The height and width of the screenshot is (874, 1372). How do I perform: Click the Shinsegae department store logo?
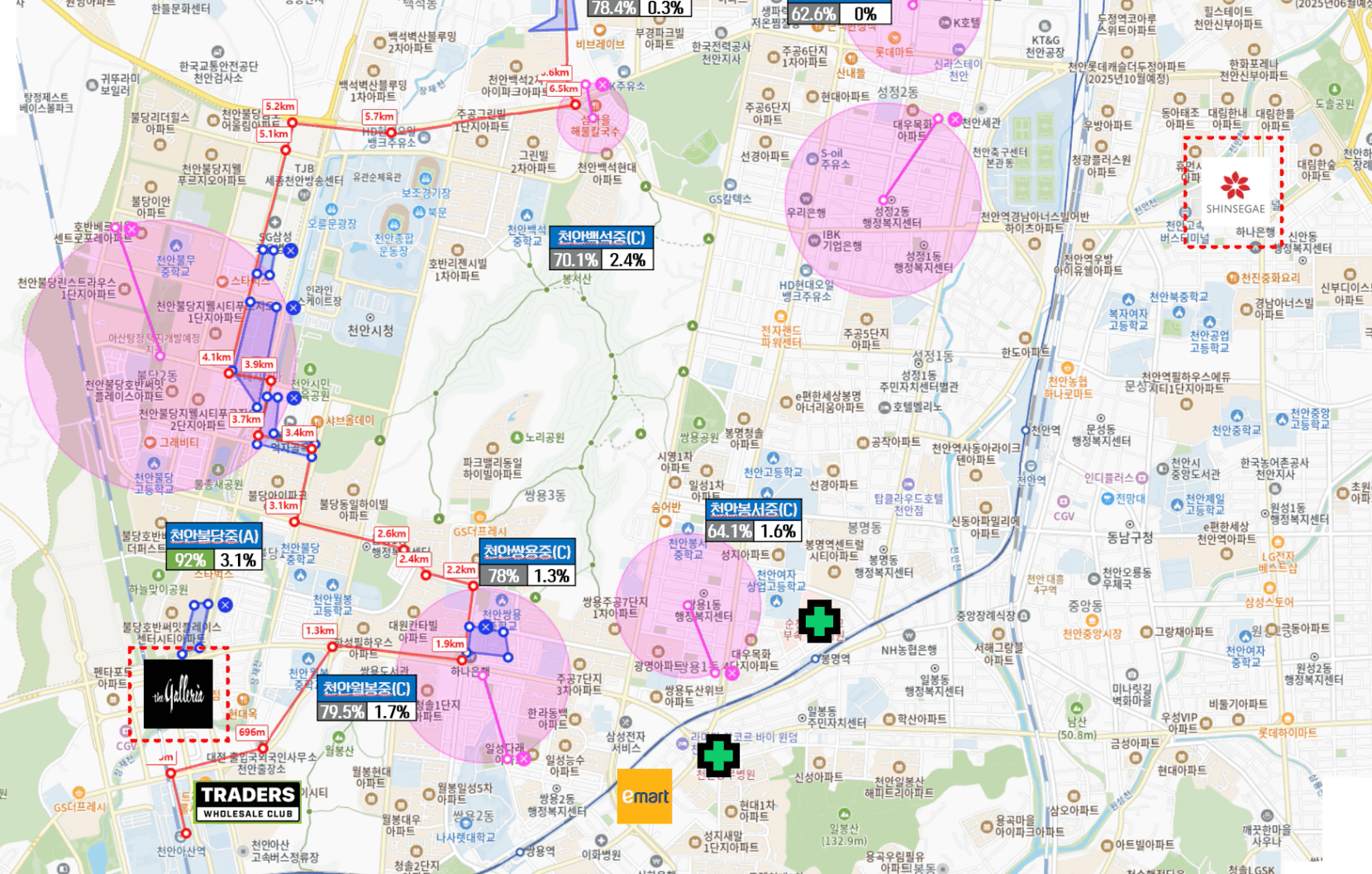pyautogui.click(x=1235, y=192)
